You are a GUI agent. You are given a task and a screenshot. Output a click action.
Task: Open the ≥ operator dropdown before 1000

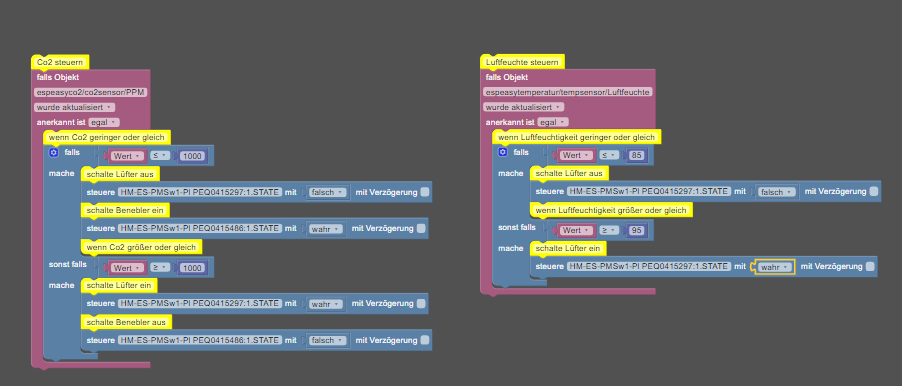pos(160,267)
